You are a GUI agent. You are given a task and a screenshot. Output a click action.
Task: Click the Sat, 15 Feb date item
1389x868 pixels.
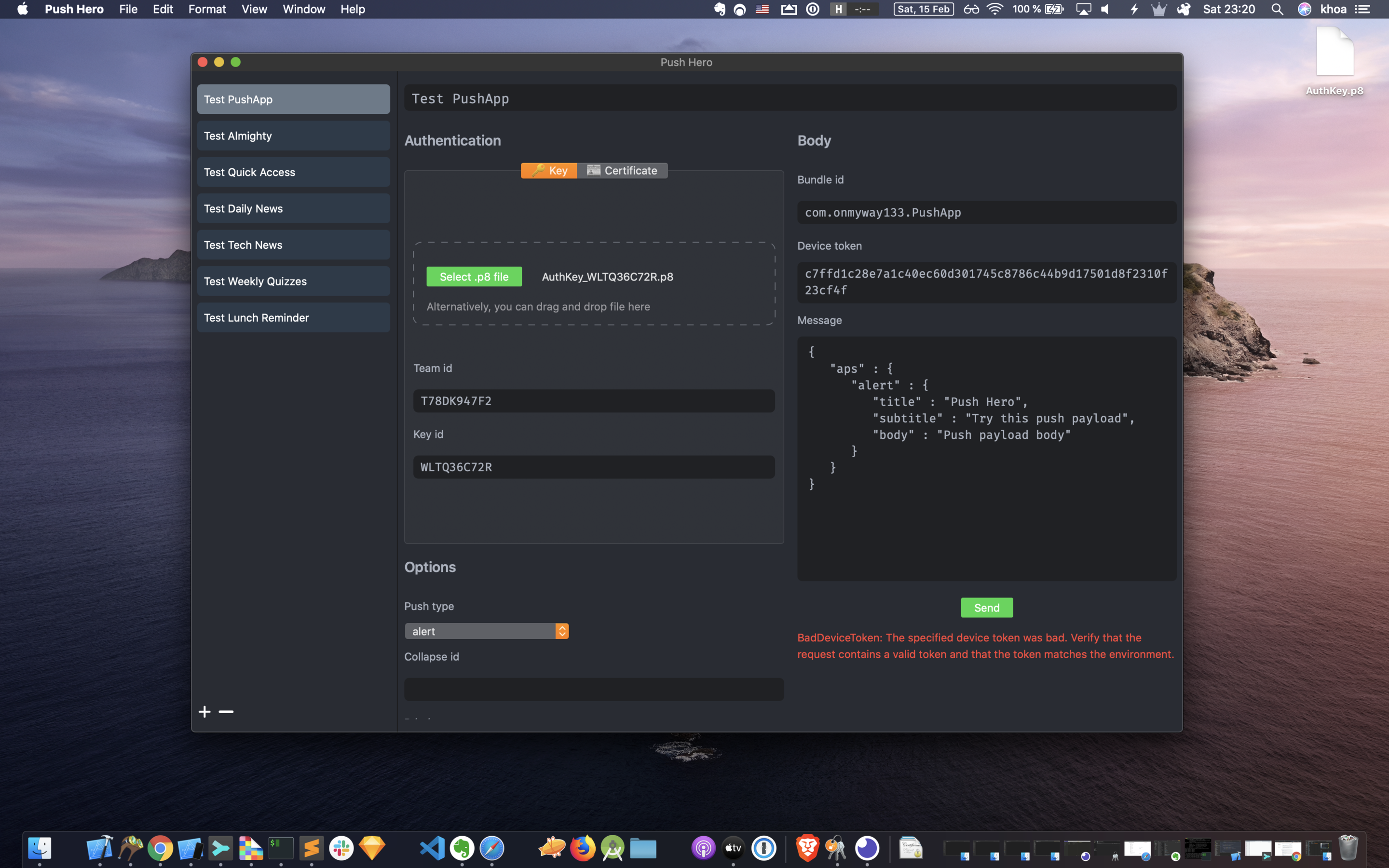(924, 9)
